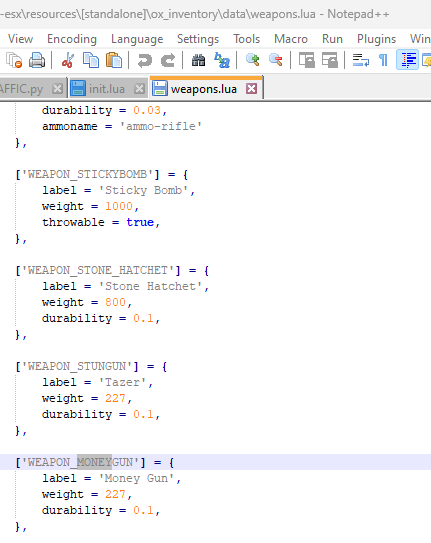Viewport: 431px width, 543px height.
Task: Toggle Show All Characters pilcrow icon
Action: point(384,60)
